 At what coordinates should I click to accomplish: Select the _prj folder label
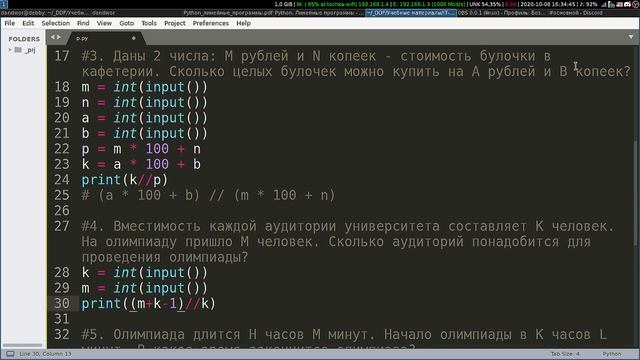(30, 50)
